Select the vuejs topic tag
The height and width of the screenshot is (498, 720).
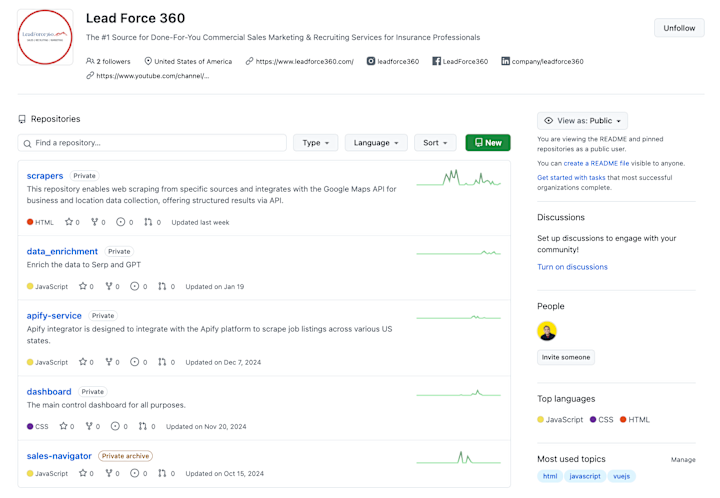[x=621, y=476]
